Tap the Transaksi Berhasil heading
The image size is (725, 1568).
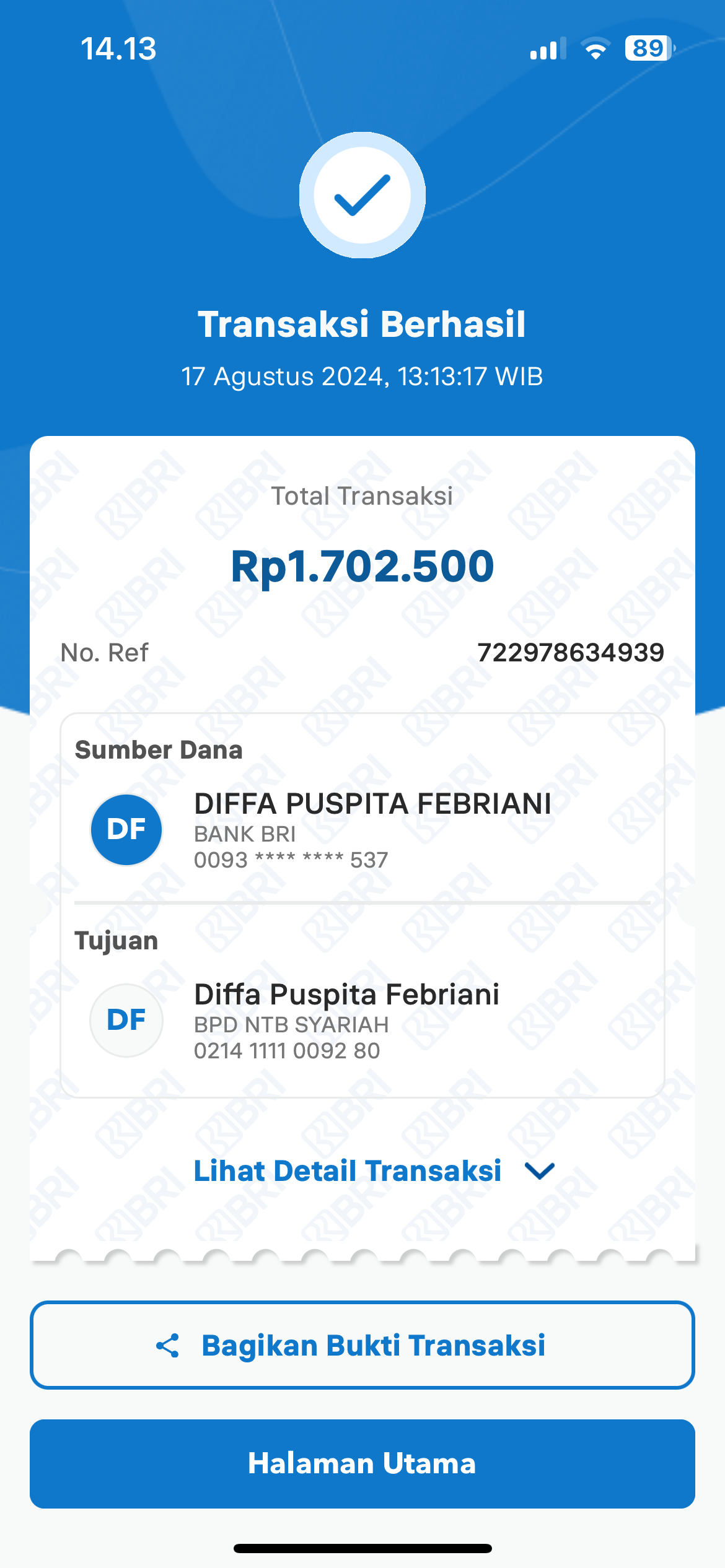click(362, 324)
